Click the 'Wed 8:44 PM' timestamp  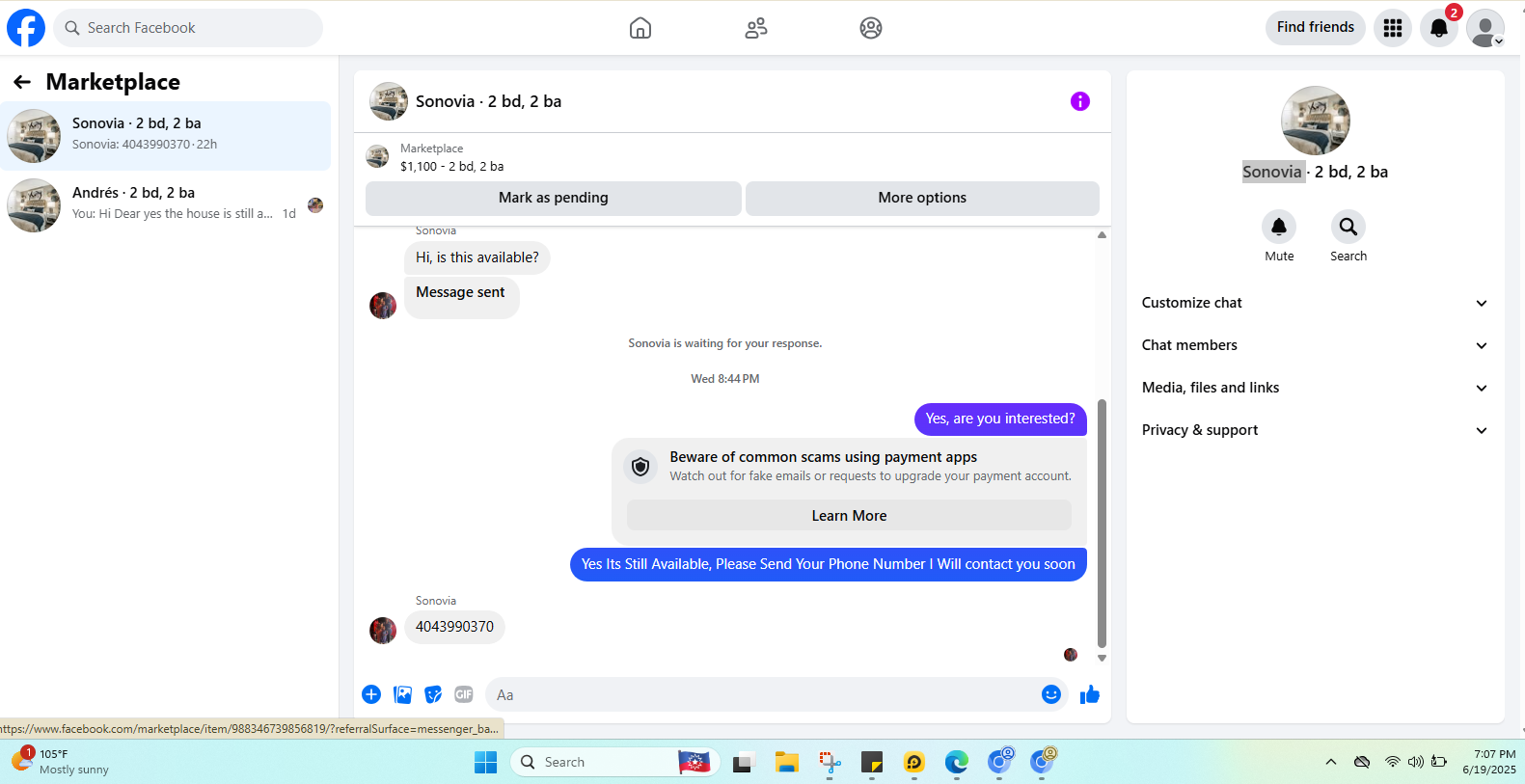[x=725, y=379]
